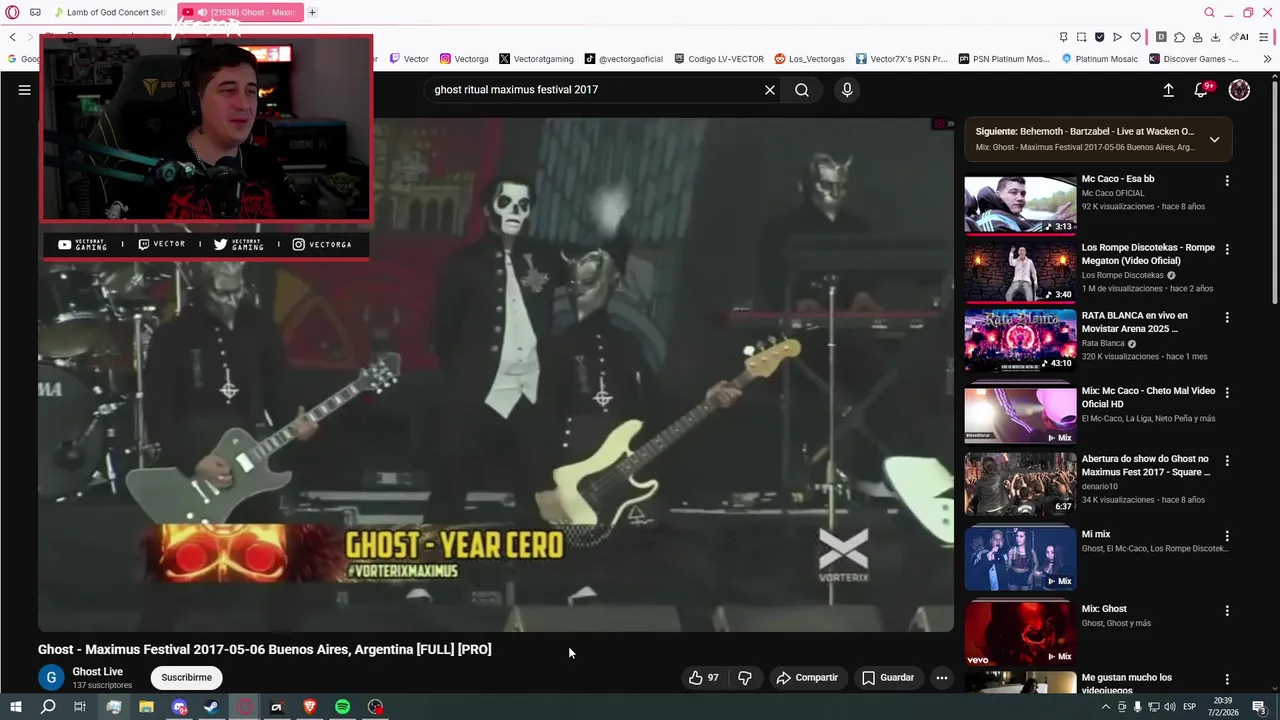This screenshot has width=1280, height=720.
Task: Open browser extensions cube icon
Action: coord(1179,37)
